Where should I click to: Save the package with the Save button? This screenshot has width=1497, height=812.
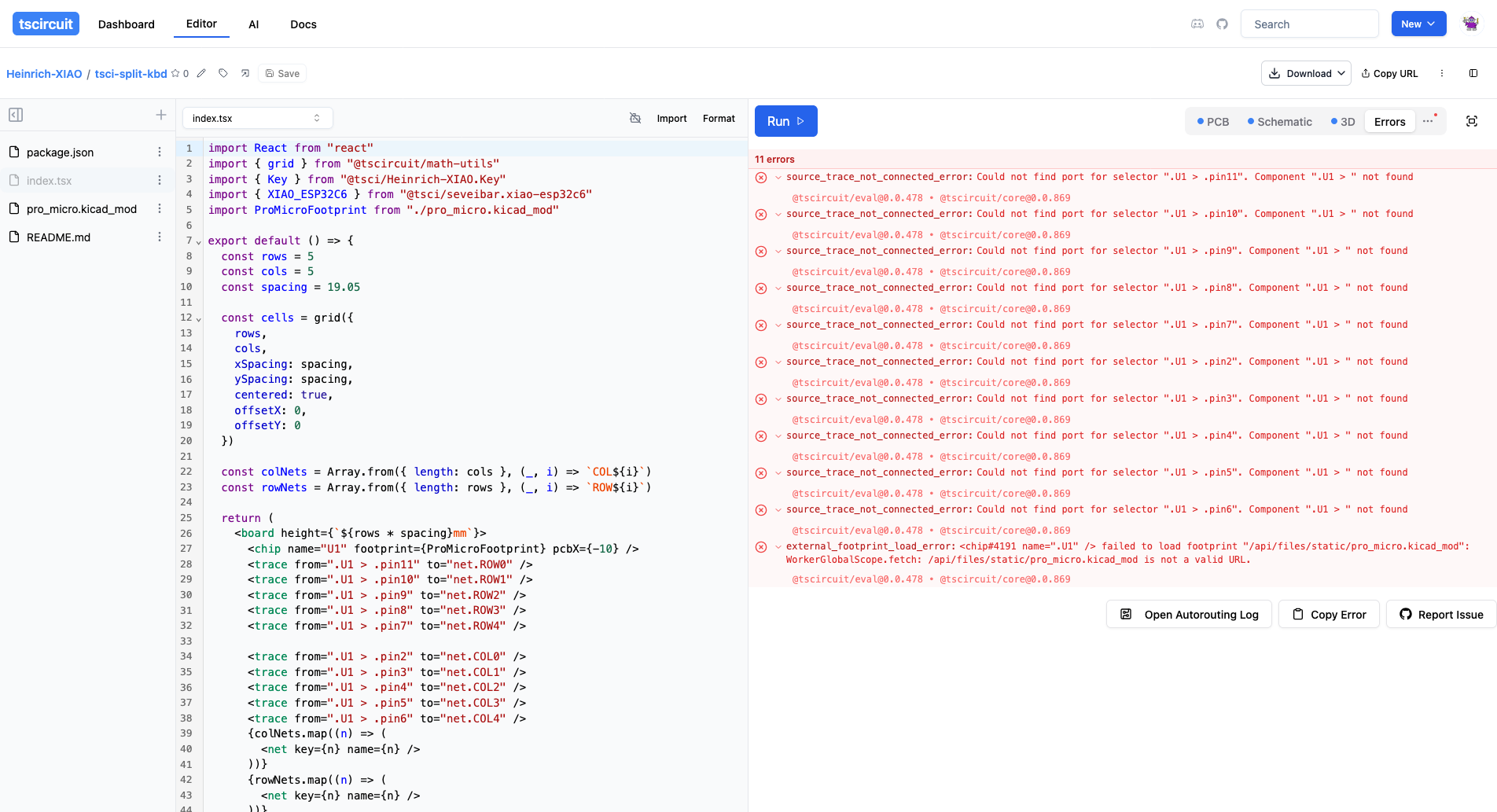pos(282,73)
